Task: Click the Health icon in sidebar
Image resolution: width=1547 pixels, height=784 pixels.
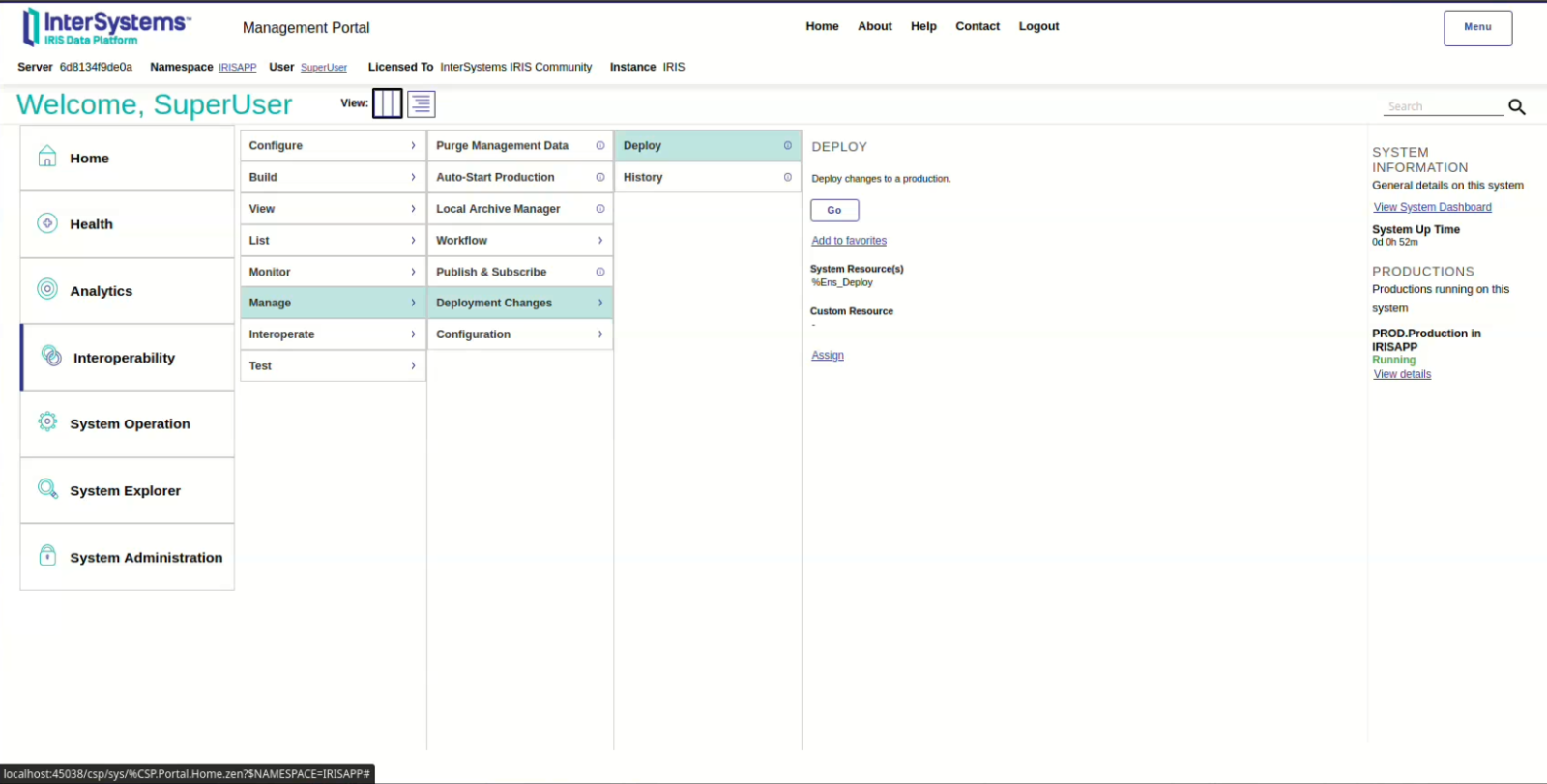Action: [x=47, y=223]
